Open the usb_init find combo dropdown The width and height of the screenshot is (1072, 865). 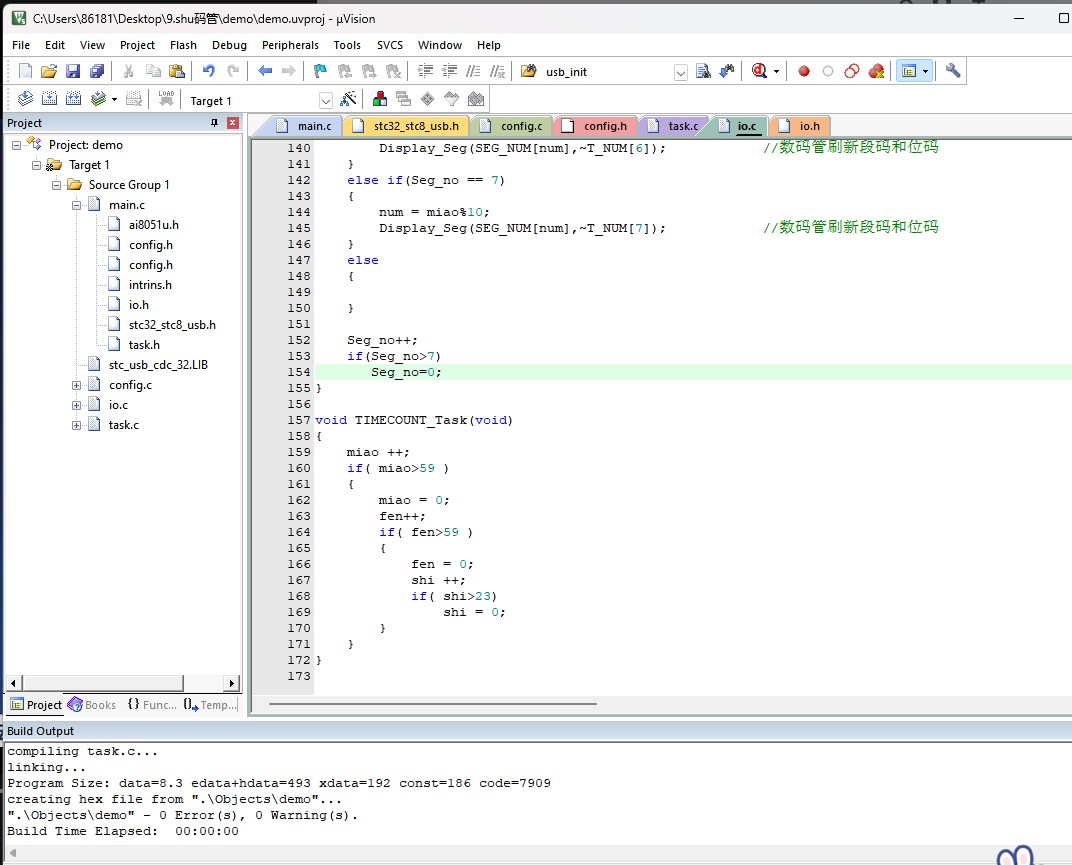click(680, 72)
